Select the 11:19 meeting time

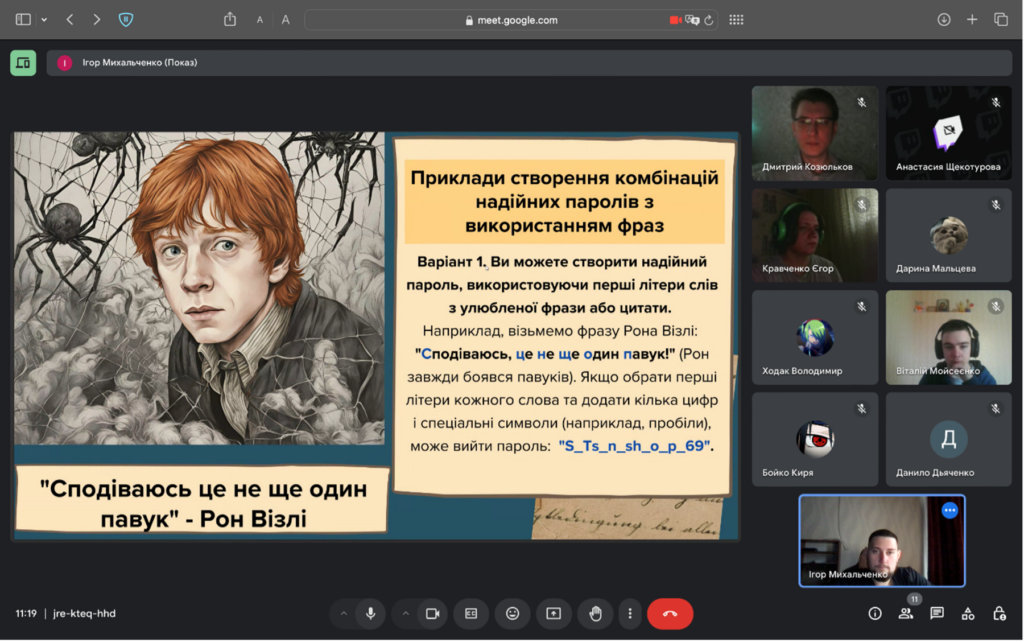tap(26, 613)
